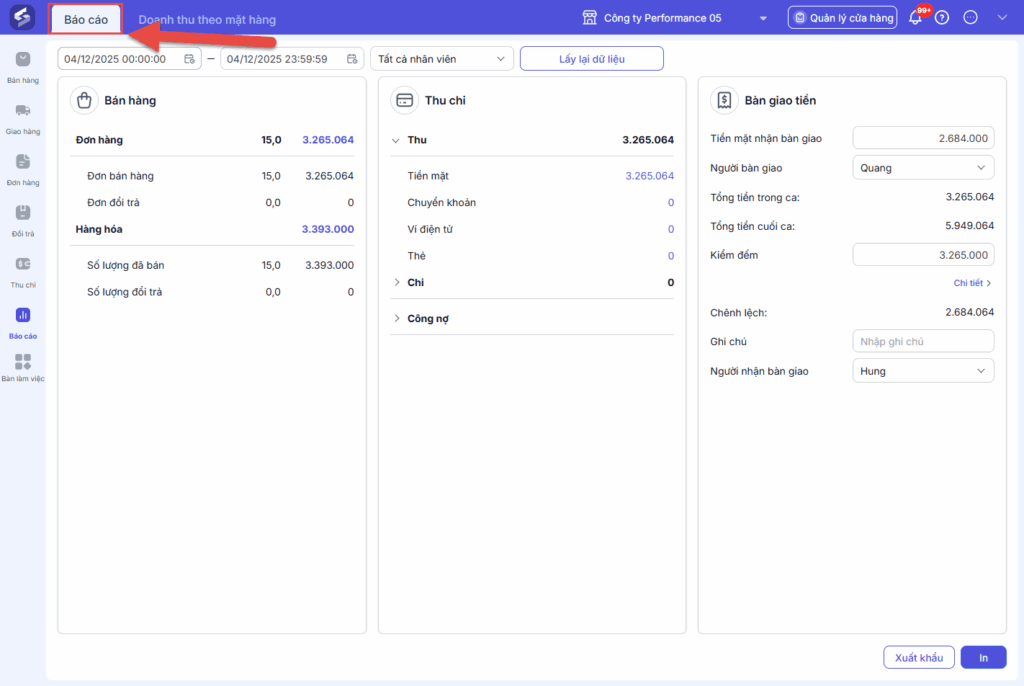Switch to the Báo cáo tab
Viewport: 1024px width, 686px height.
86,19
